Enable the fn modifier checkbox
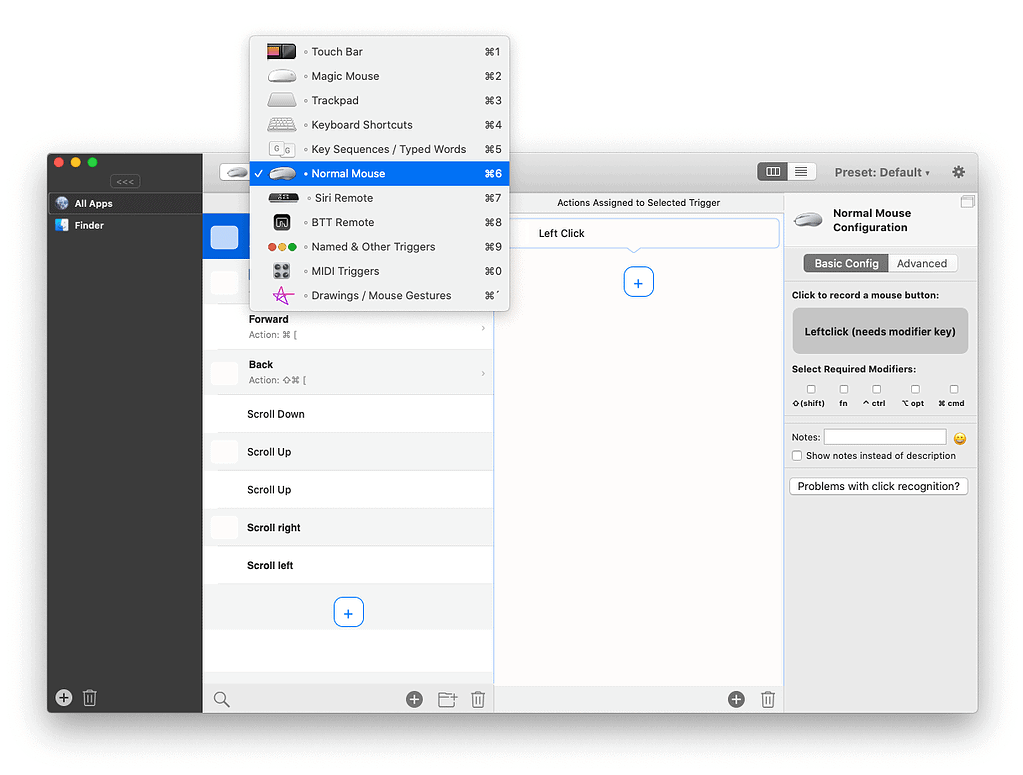 click(x=844, y=389)
